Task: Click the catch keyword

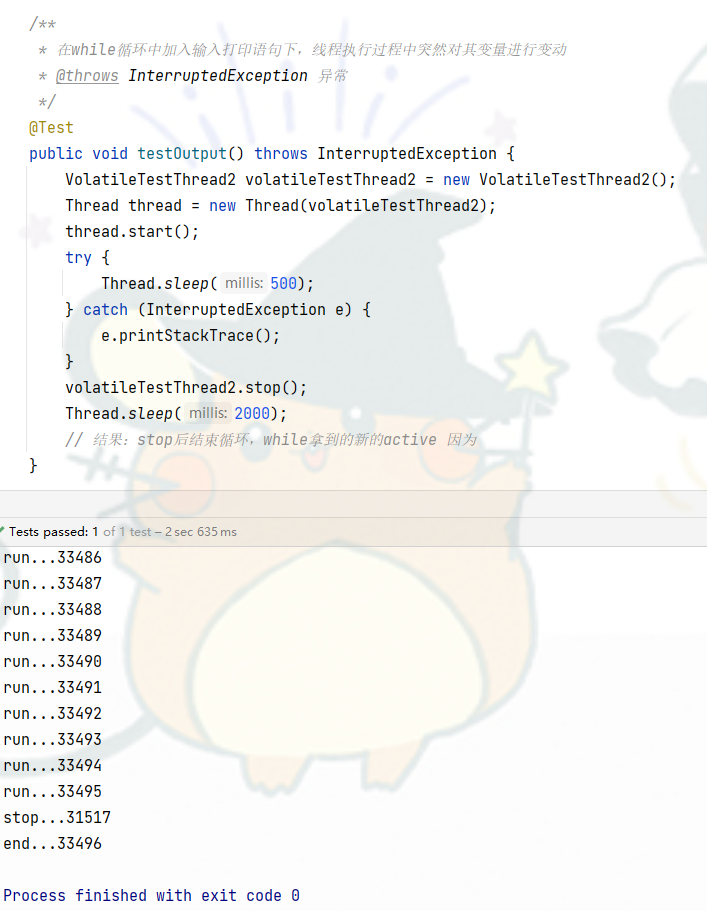Action: [105, 310]
